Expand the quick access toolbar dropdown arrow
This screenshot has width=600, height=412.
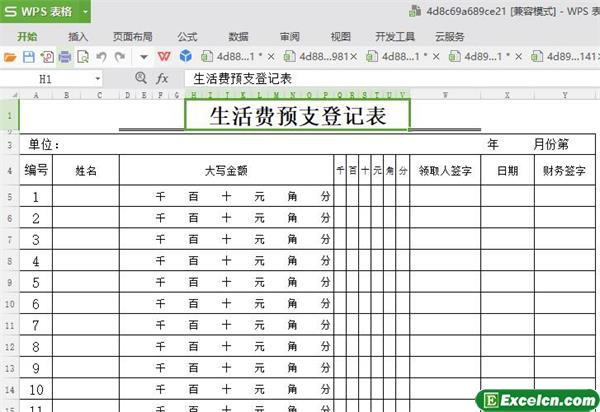click(144, 58)
